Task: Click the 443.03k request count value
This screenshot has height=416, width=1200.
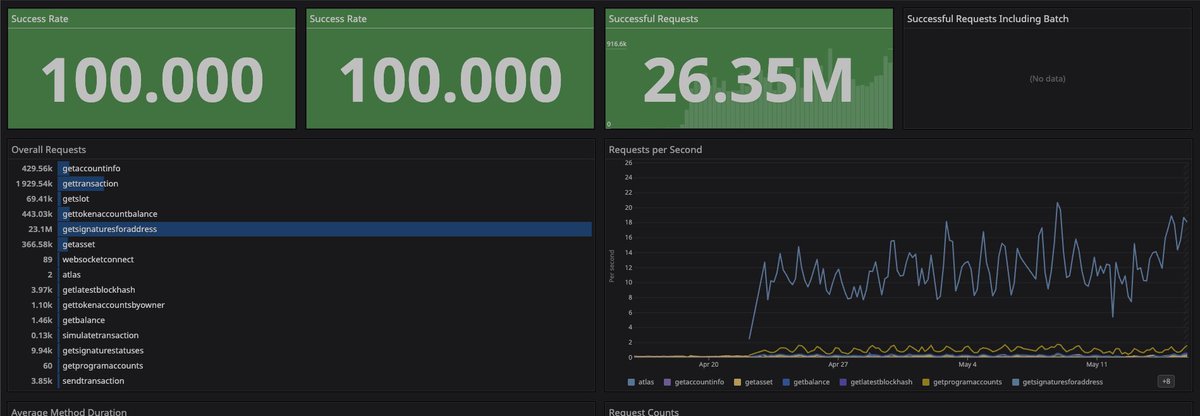Action: coord(36,214)
